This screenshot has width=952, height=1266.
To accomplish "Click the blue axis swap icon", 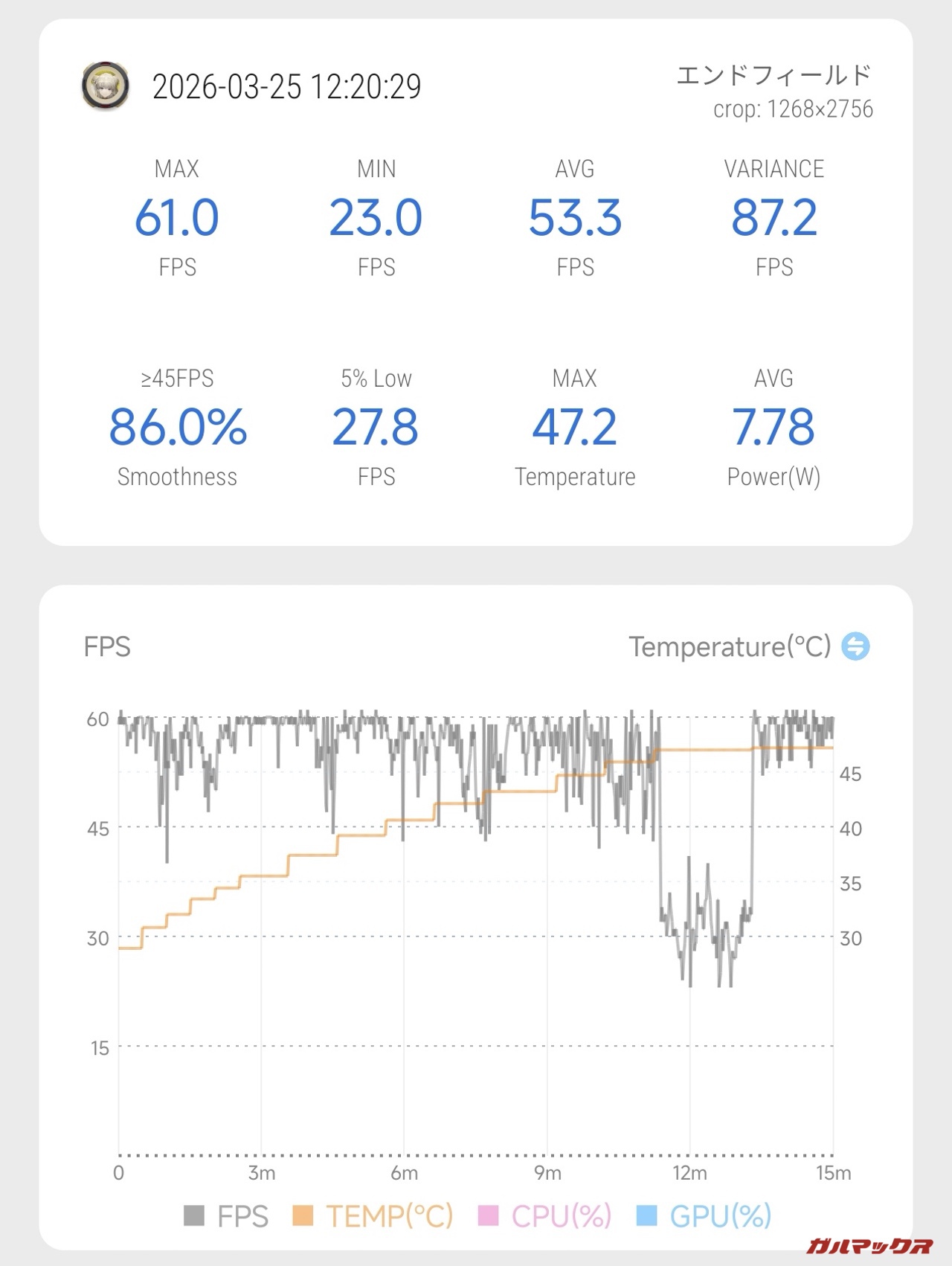I will coord(855,646).
